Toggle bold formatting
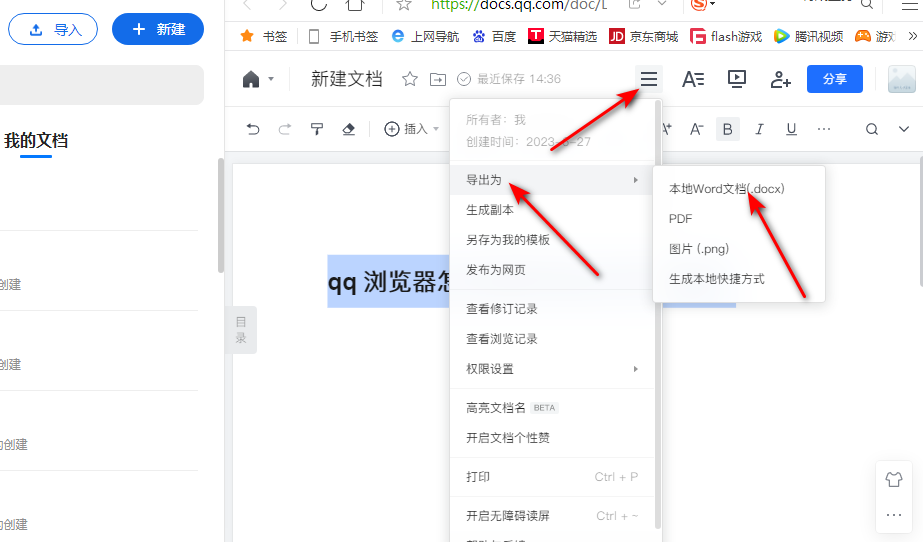Viewport: 923px width, 542px height. click(728, 129)
